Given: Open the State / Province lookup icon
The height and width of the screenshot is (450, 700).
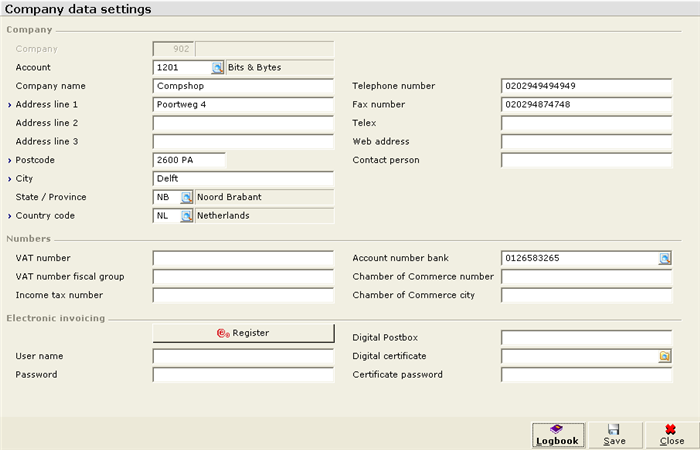Looking at the screenshot, I should tap(187, 197).
